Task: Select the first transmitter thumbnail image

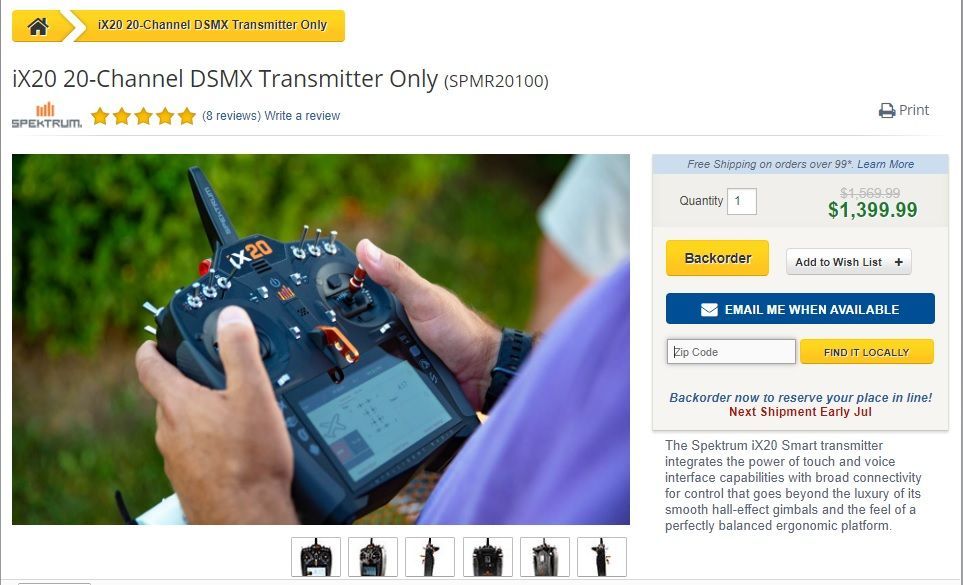Action: [x=316, y=557]
